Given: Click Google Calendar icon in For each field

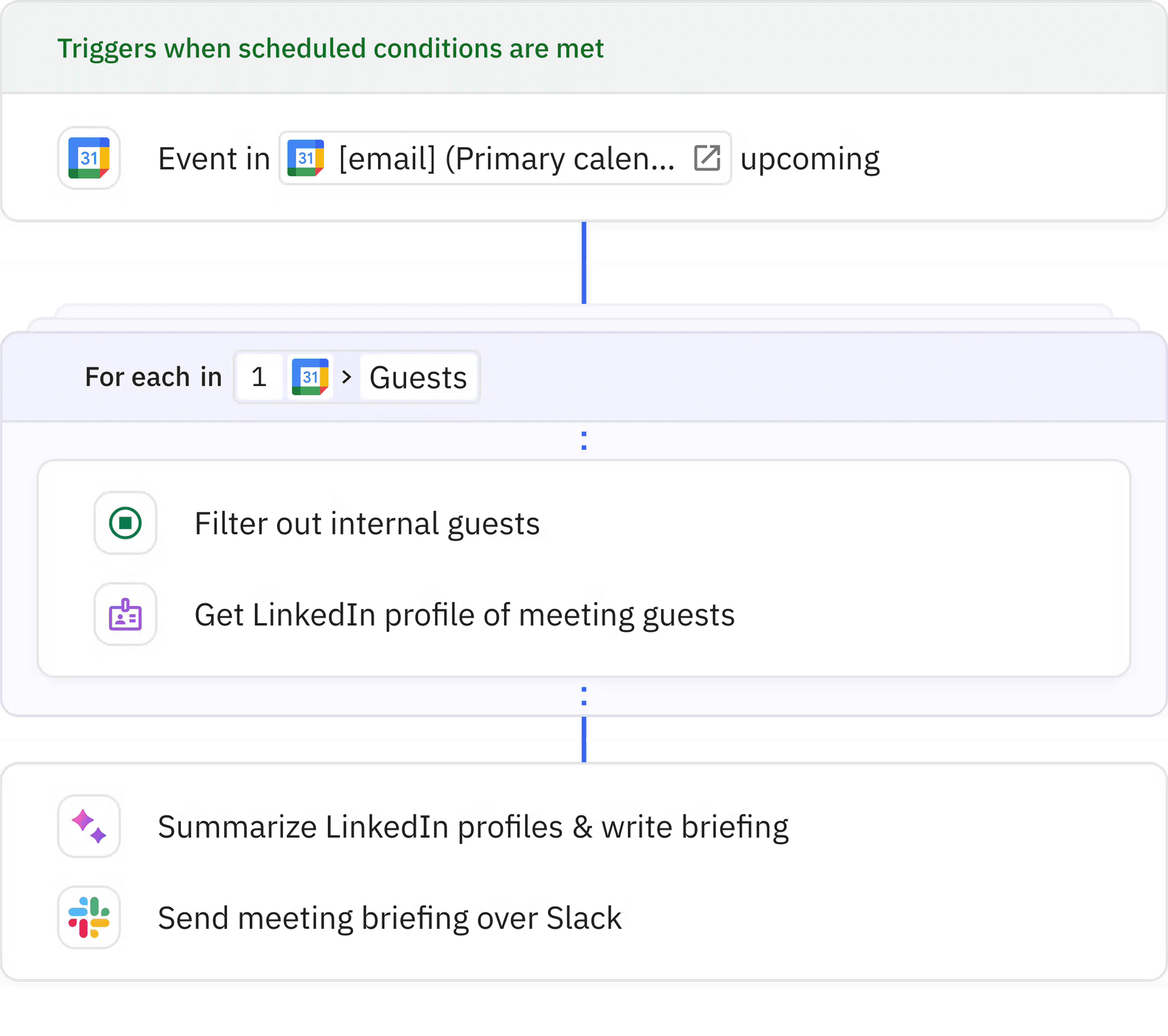Looking at the screenshot, I should [310, 377].
